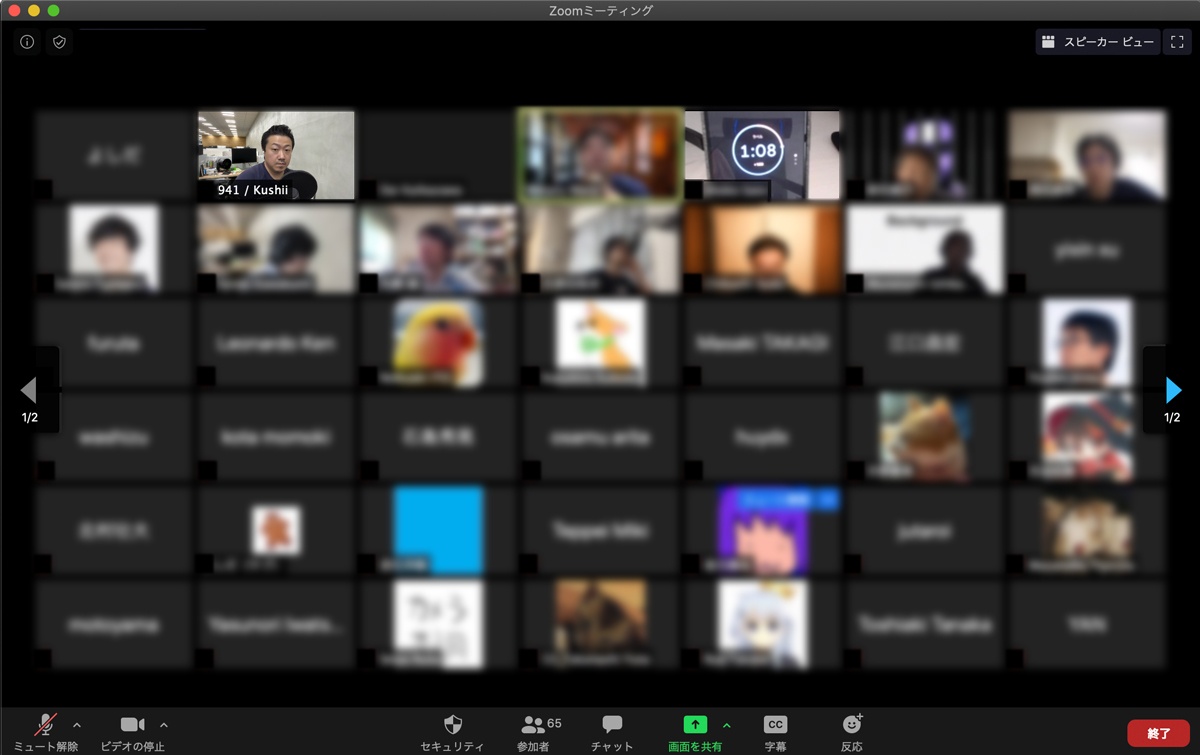Select the 941 / Kushii video tile
Image resolution: width=1200 pixels, height=755 pixels.
point(276,155)
